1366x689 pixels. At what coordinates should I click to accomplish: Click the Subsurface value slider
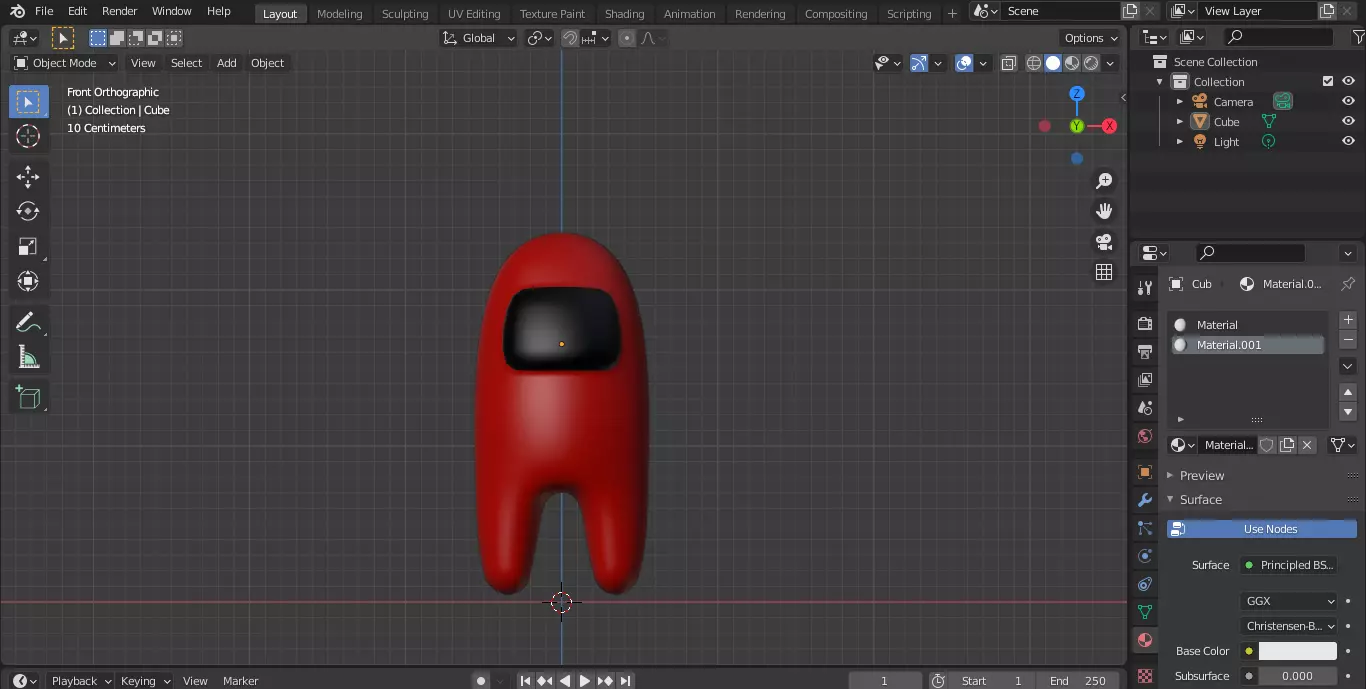1297,676
